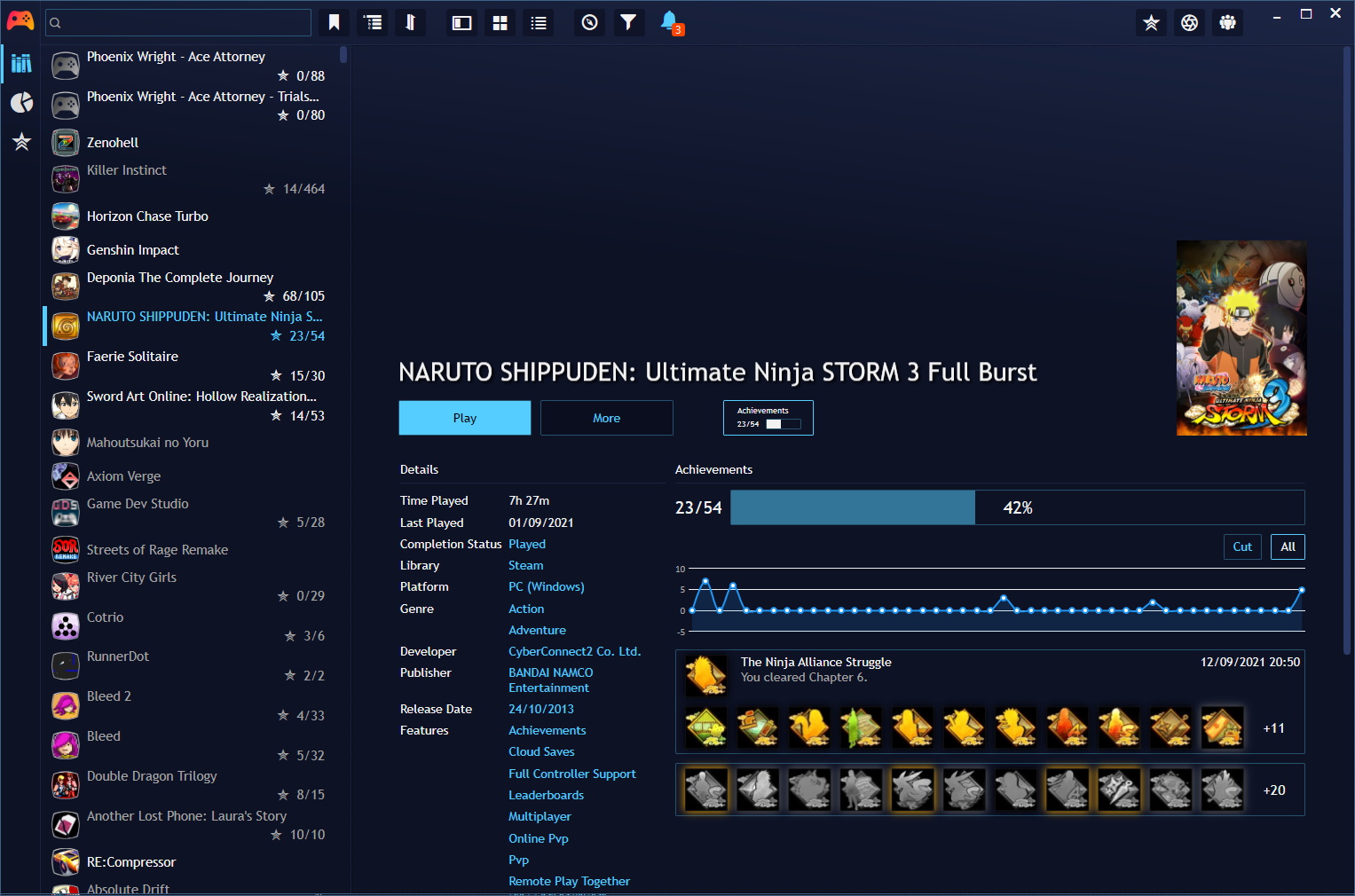
Task: Select the Library sidebar icon
Action: [21, 63]
